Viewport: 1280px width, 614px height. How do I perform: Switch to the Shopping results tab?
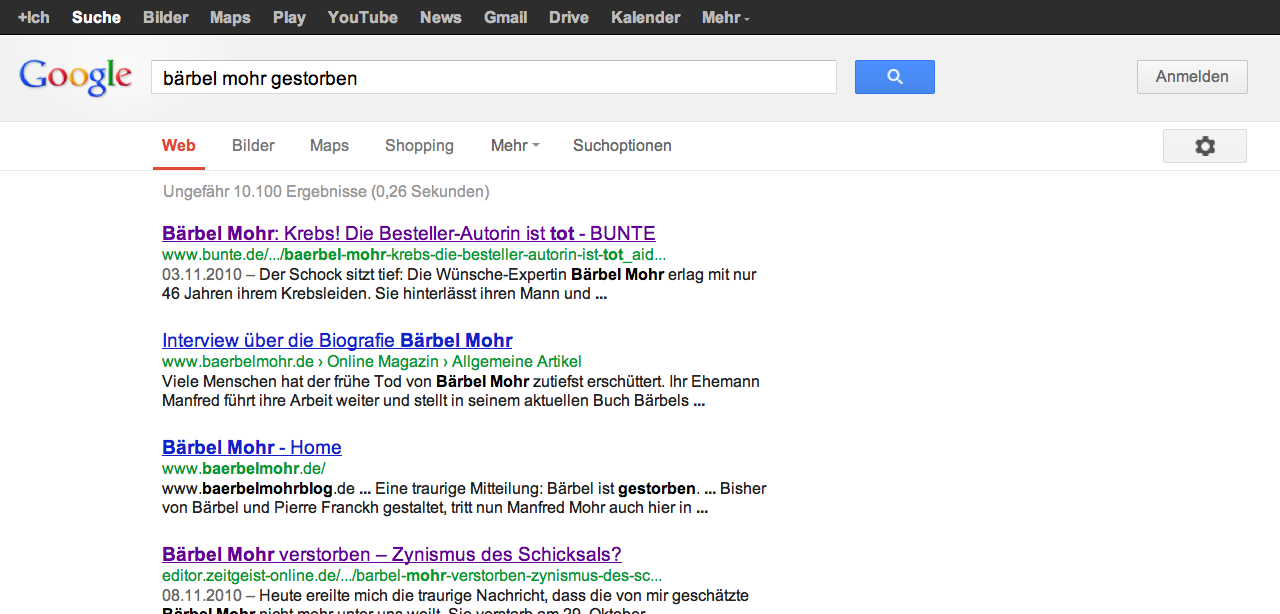coord(419,146)
